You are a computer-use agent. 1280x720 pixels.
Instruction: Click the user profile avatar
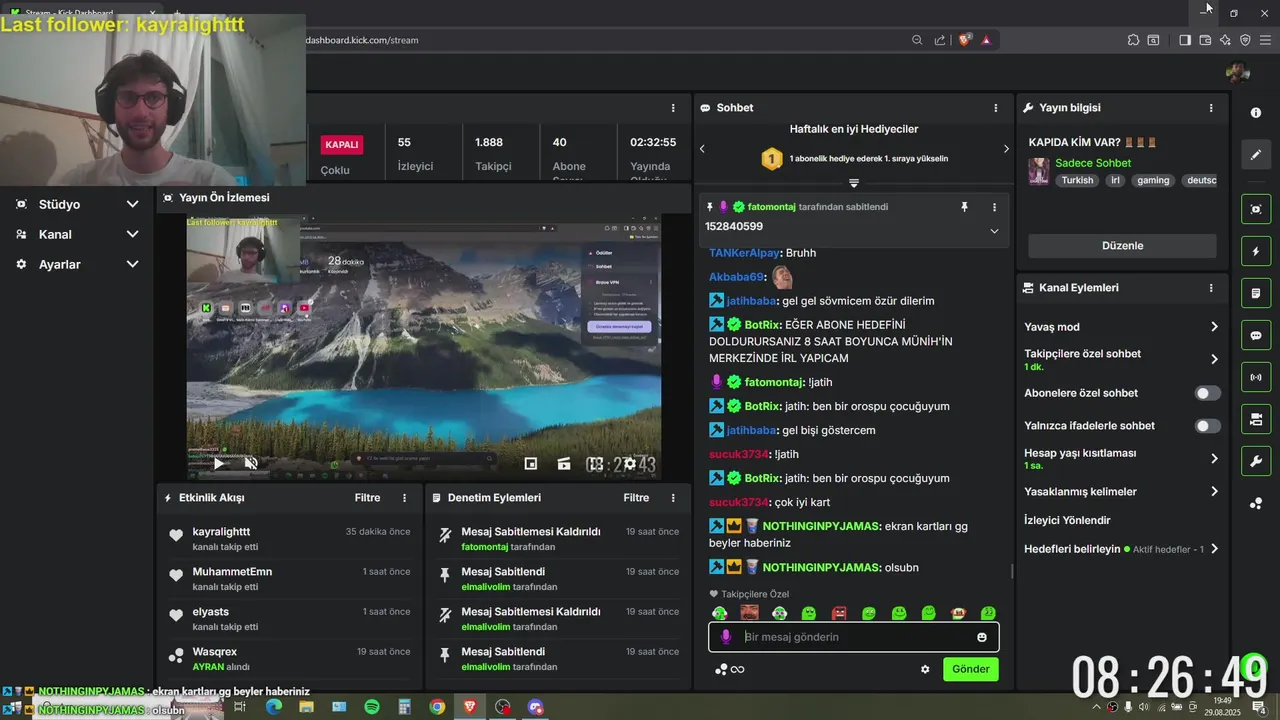pyautogui.click(x=1238, y=72)
